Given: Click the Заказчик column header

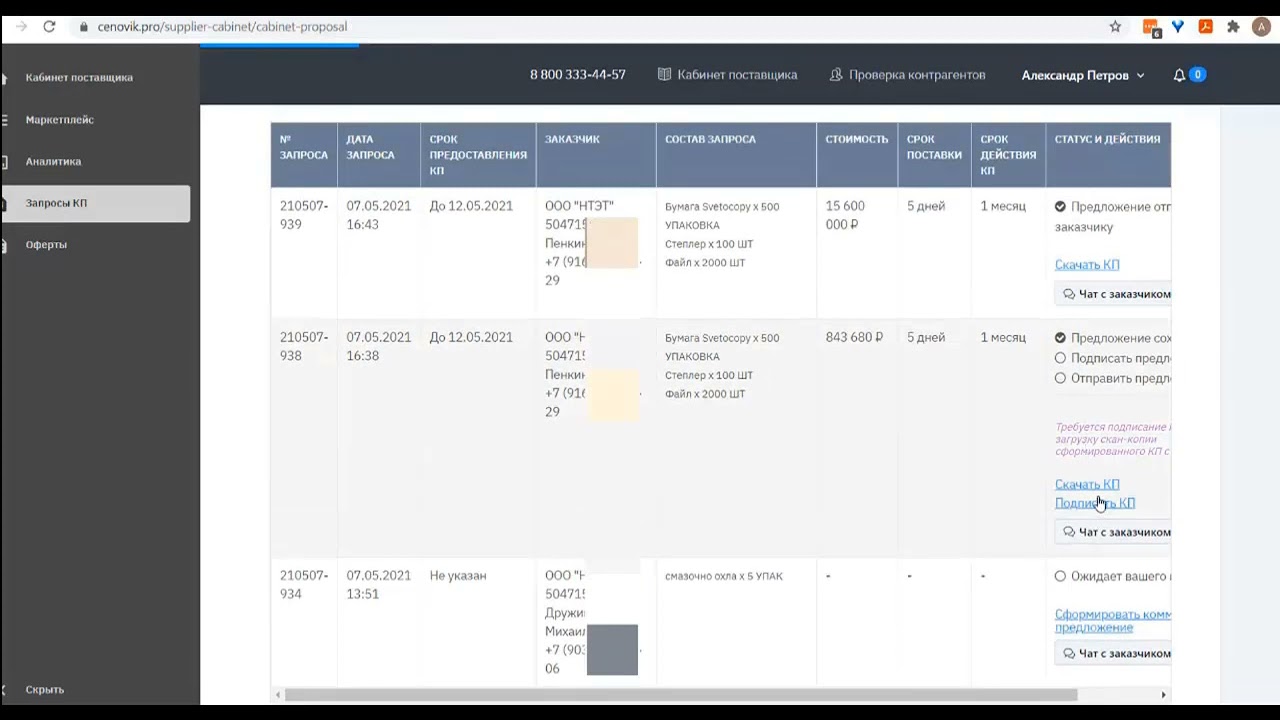Looking at the screenshot, I should [x=596, y=155].
